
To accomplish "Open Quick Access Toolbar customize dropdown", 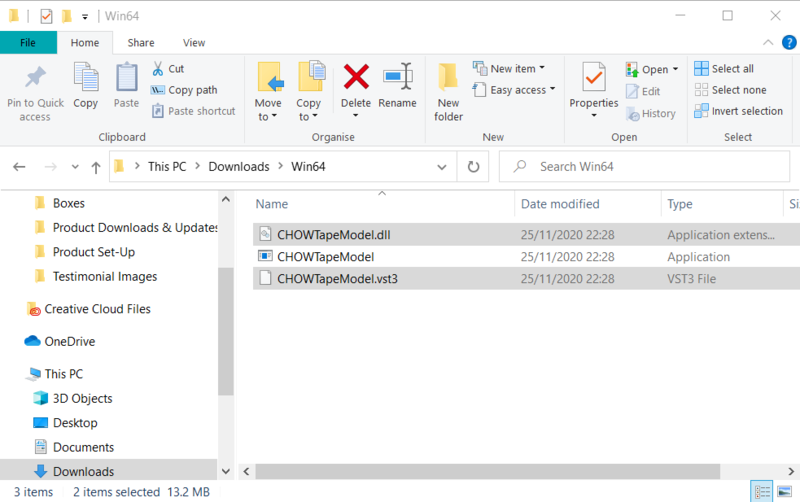I will pos(85,17).
